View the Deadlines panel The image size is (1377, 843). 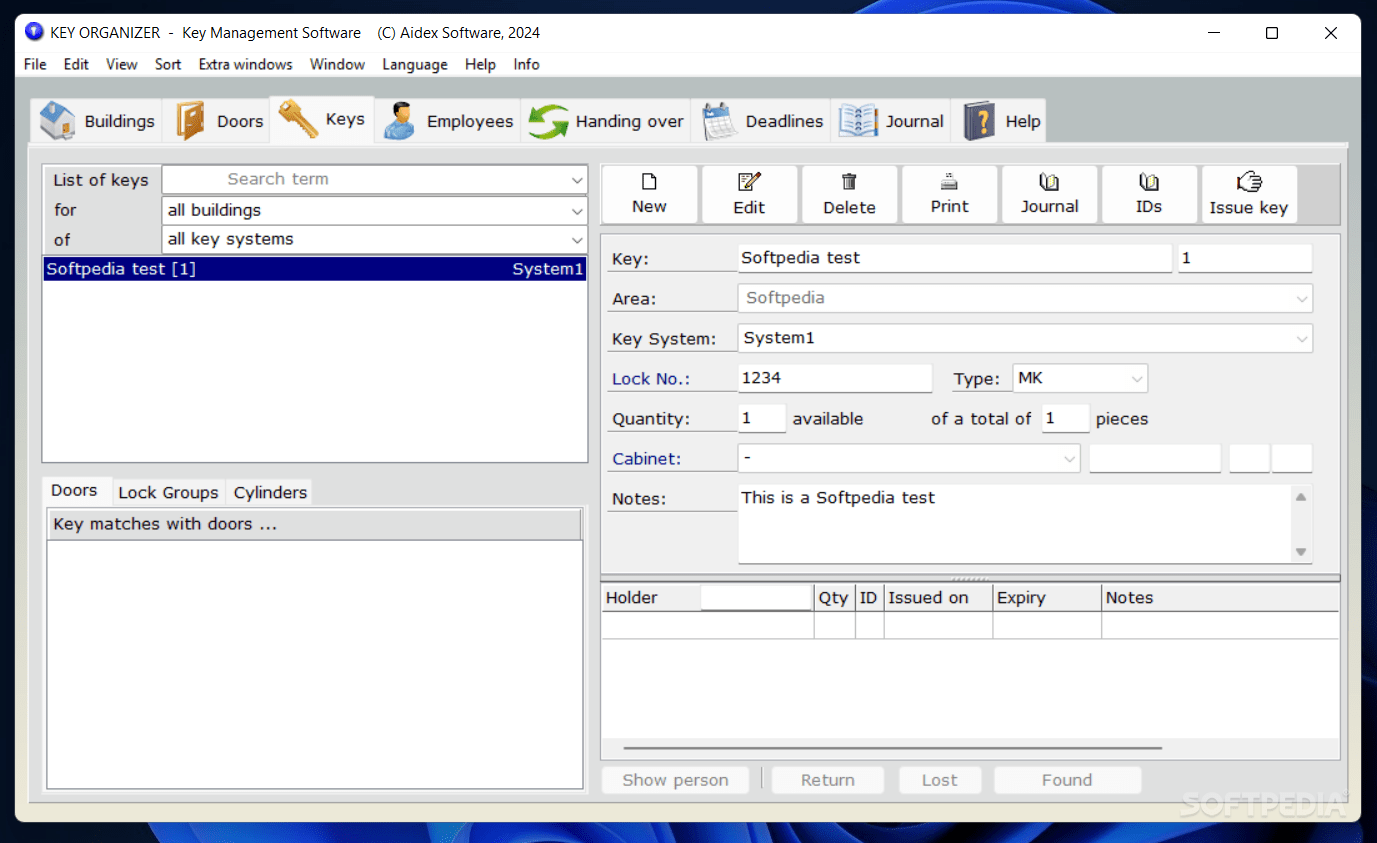coord(763,120)
